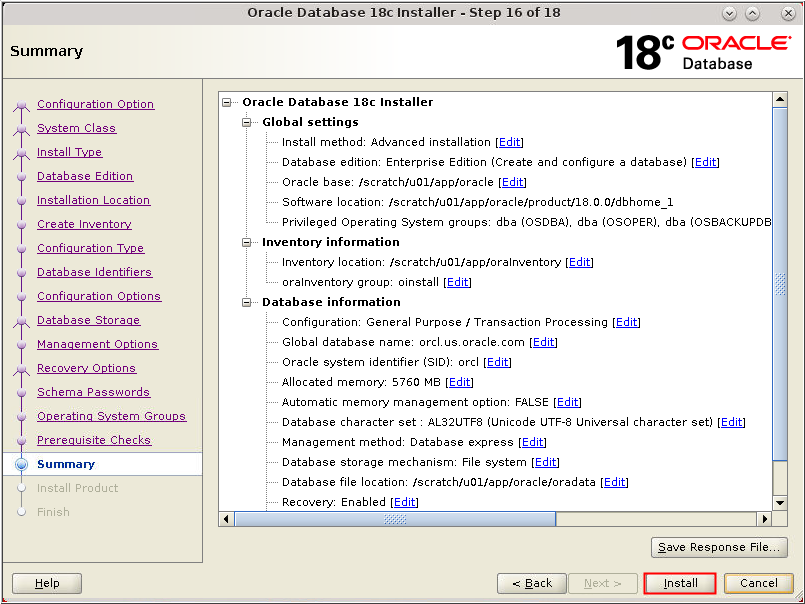The width and height of the screenshot is (805, 604).
Task: Jump to Management Options step
Action: [x=98, y=344]
